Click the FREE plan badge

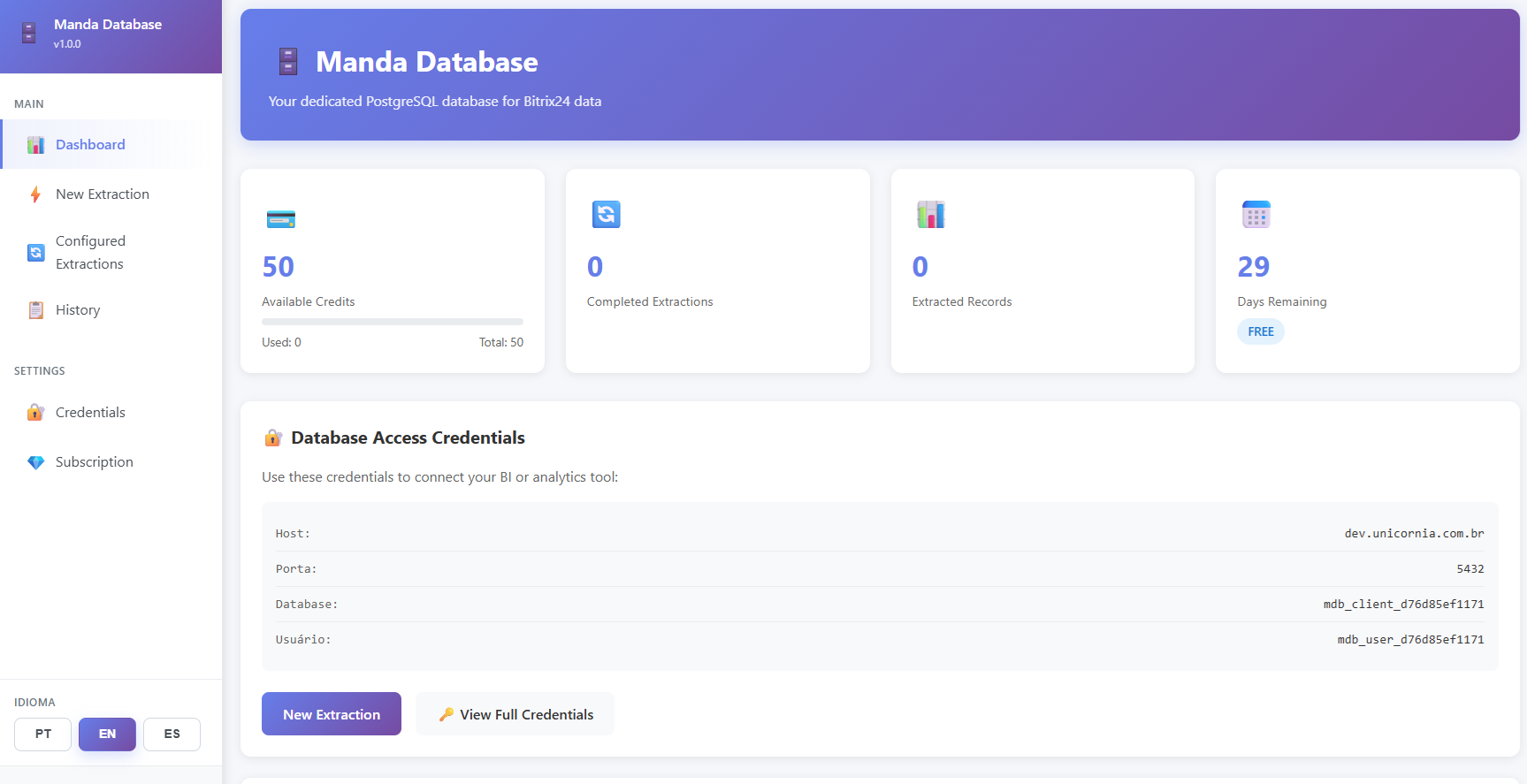(x=1260, y=331)
